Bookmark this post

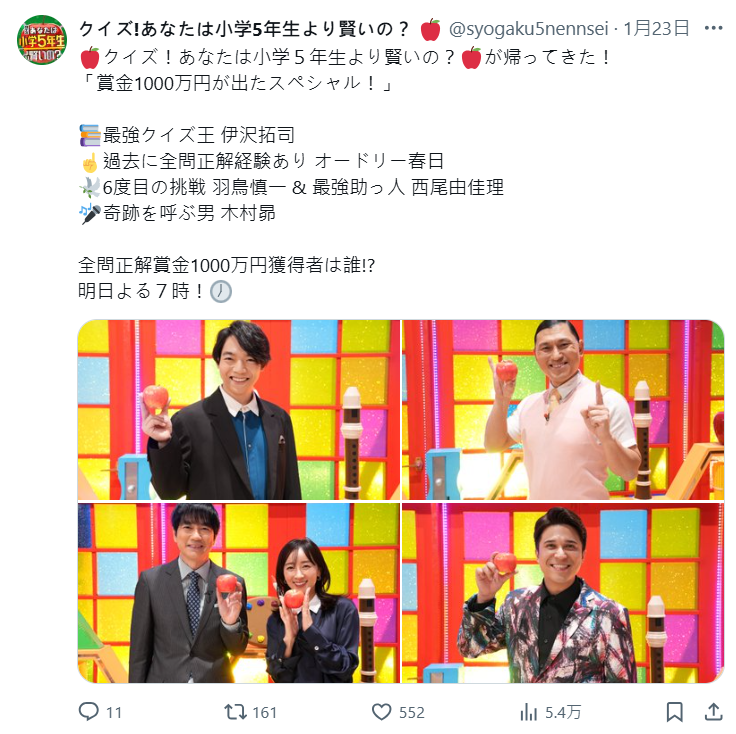[x=675, y=712]
